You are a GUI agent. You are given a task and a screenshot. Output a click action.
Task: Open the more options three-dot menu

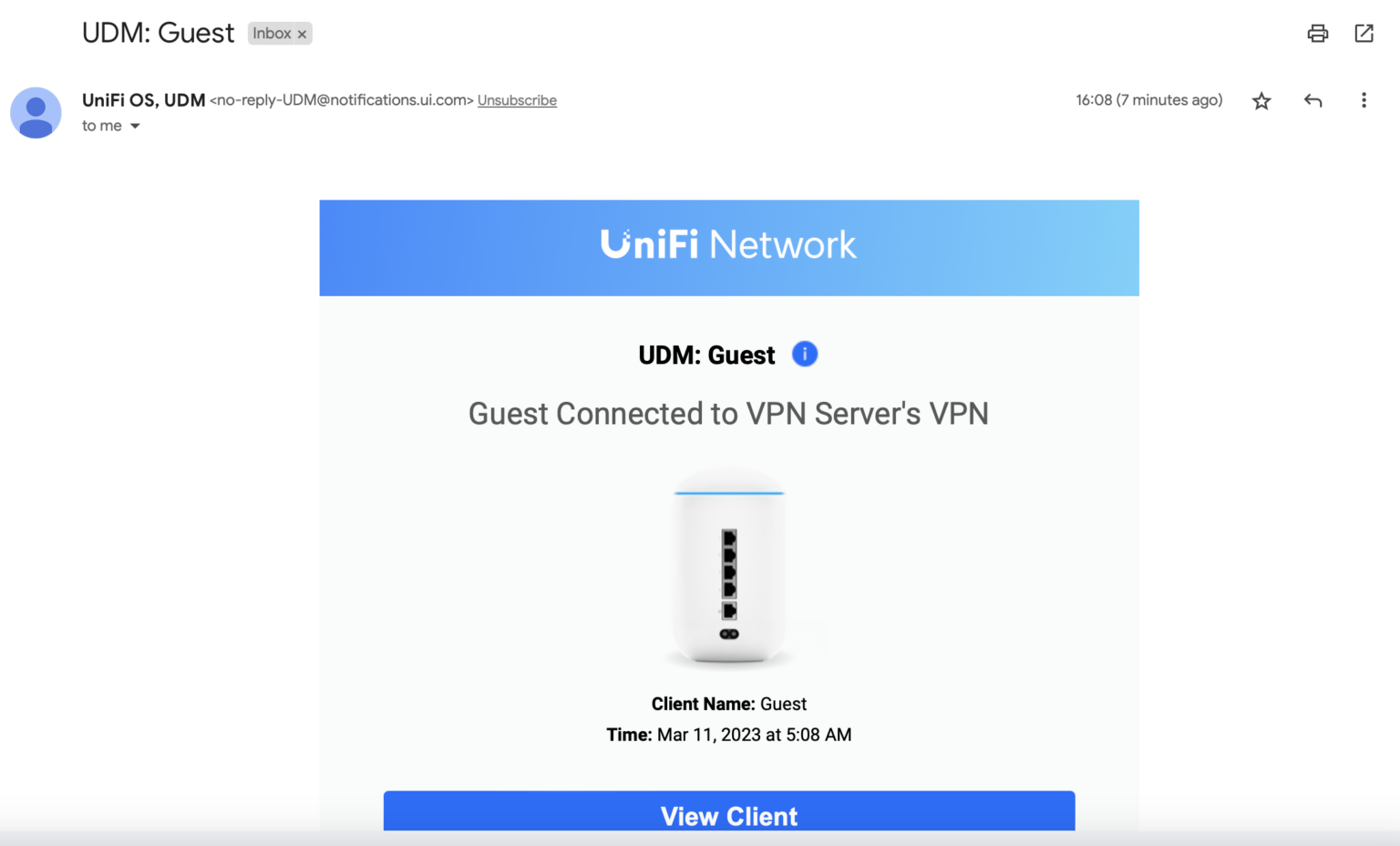click(x=1364, y=100)
